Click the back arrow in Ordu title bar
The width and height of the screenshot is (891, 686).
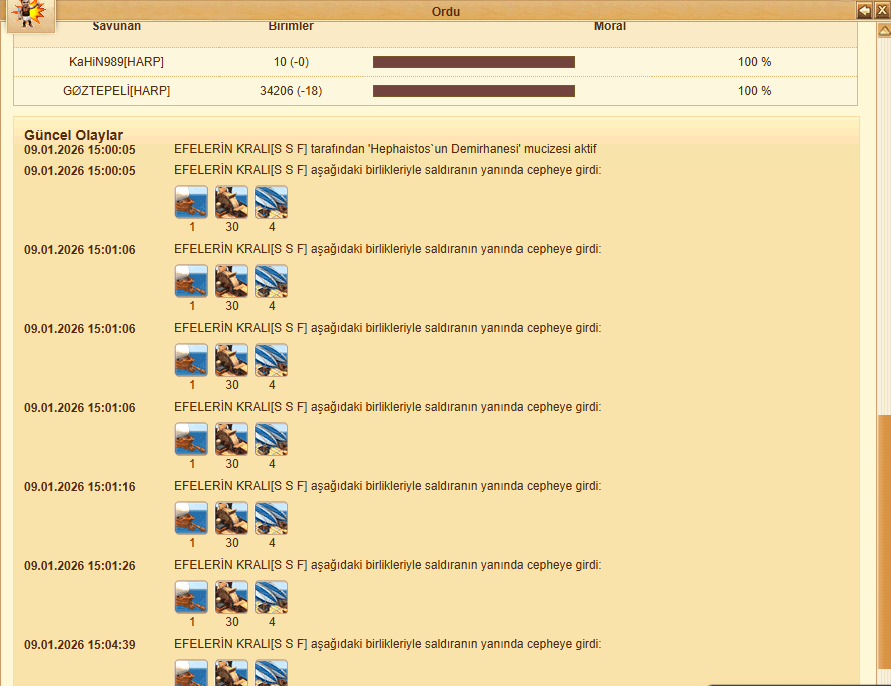[864, 11]
